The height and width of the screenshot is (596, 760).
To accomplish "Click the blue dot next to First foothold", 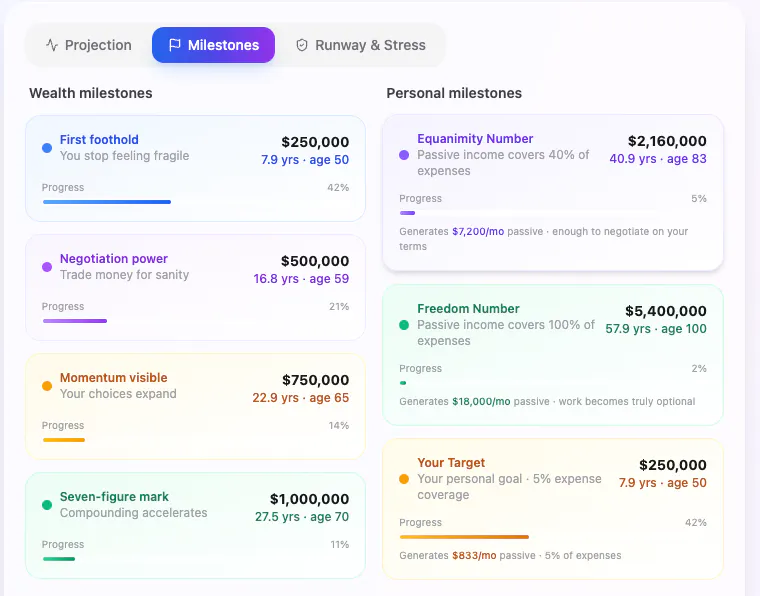I will tap(47, 148).
